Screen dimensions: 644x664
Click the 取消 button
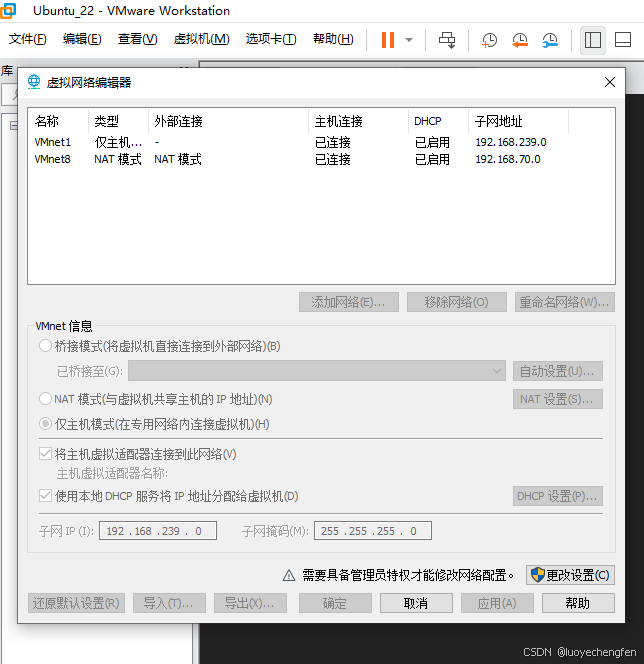(x=416, y=603)
